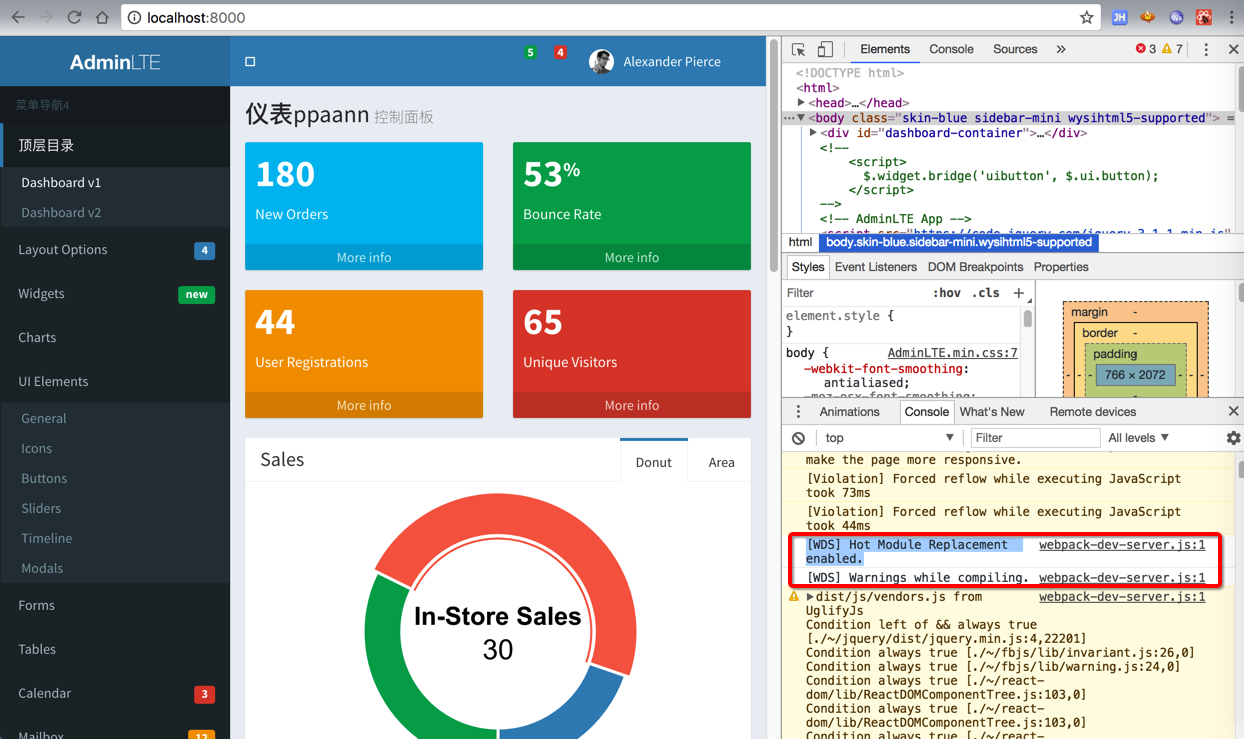Open Chrome's three-dot menu icon
This screenshot has width=1244, height=740.
(x=1231, y=17)
